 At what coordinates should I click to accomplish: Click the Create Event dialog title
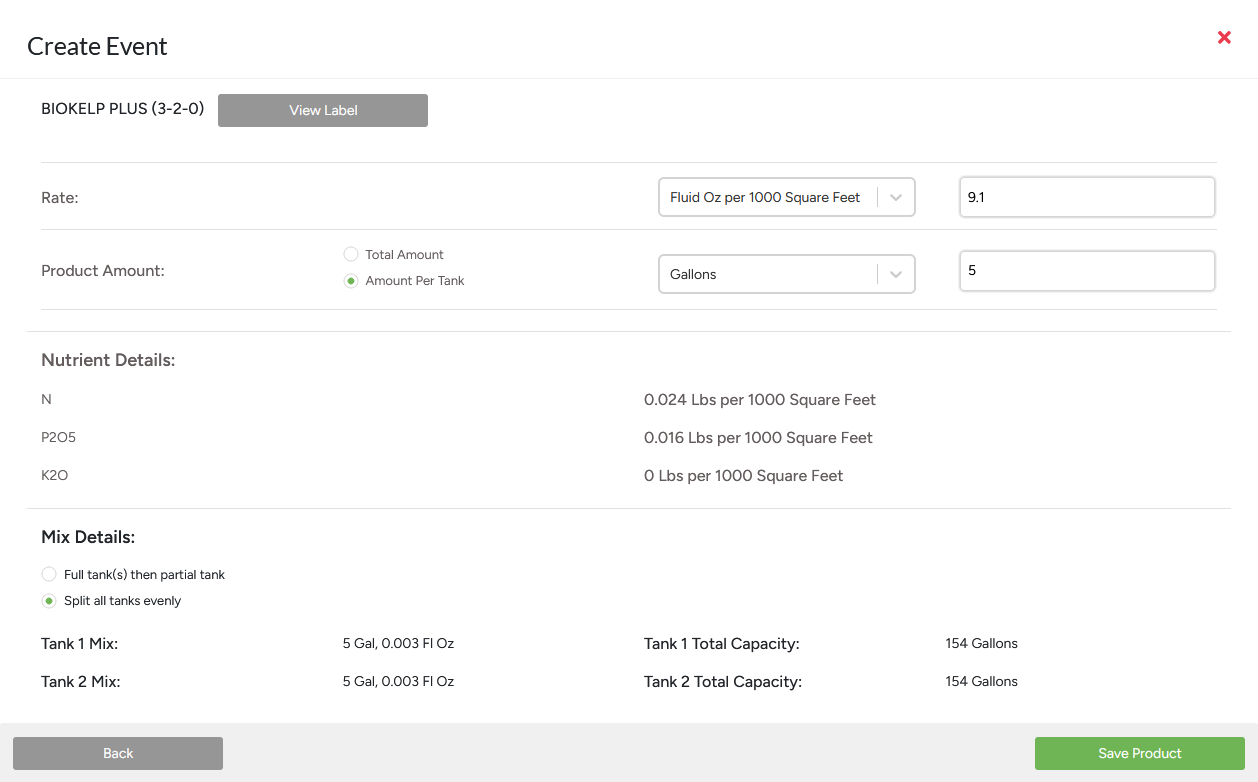97,47
